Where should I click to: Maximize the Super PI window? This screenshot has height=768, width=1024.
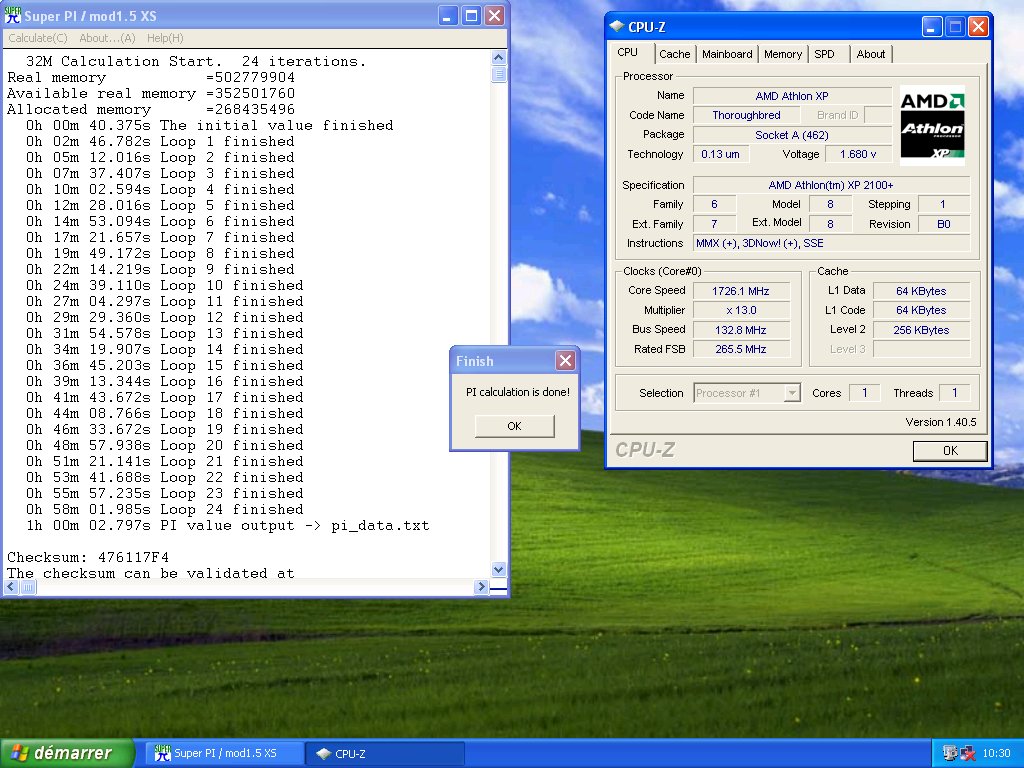(471, 16)
